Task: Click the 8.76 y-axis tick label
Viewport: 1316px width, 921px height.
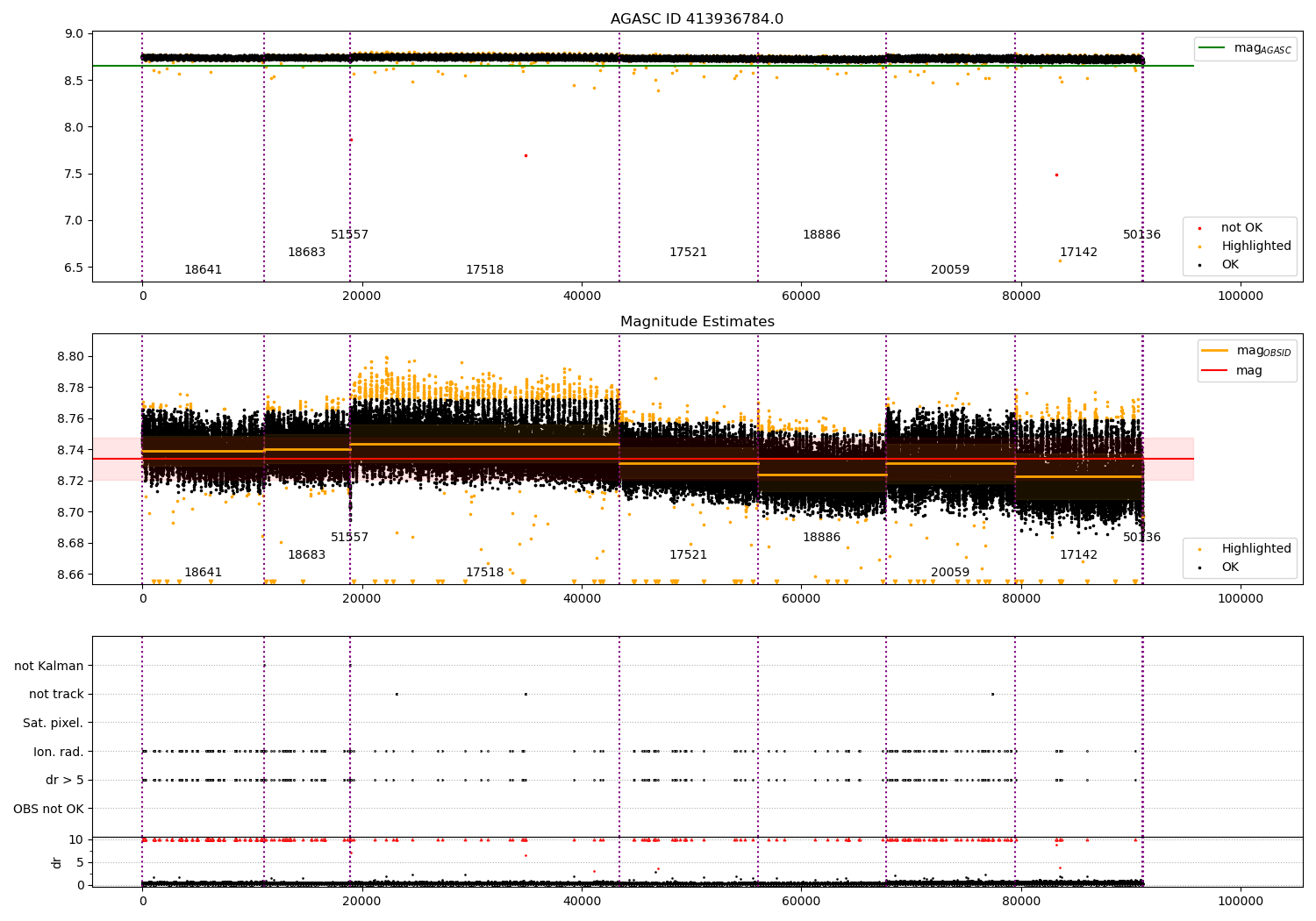Action: [x=71, y=419]
